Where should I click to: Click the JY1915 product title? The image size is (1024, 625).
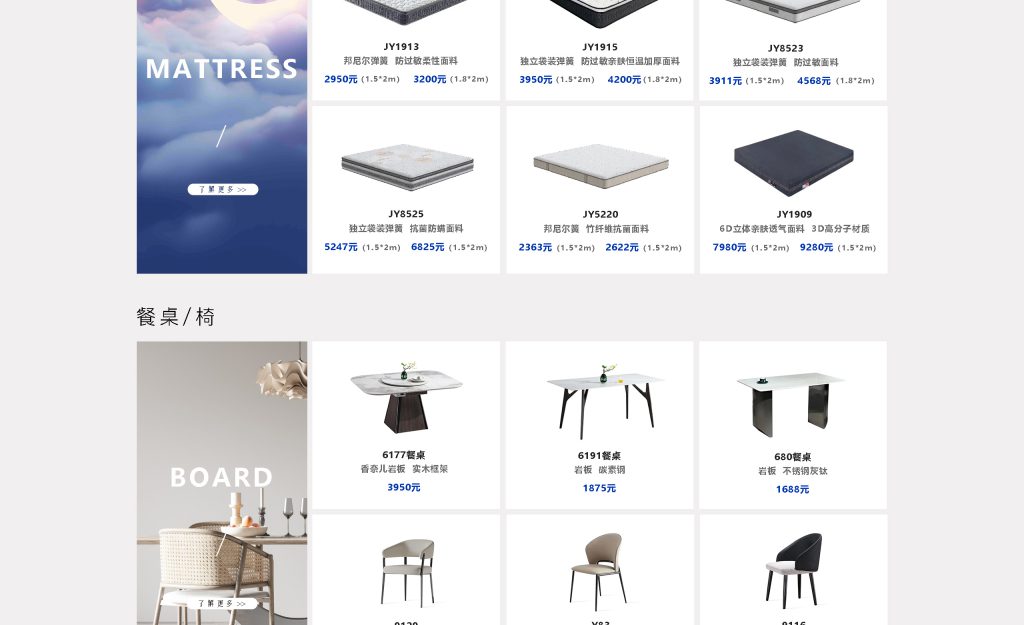click(x=600, y=47)
